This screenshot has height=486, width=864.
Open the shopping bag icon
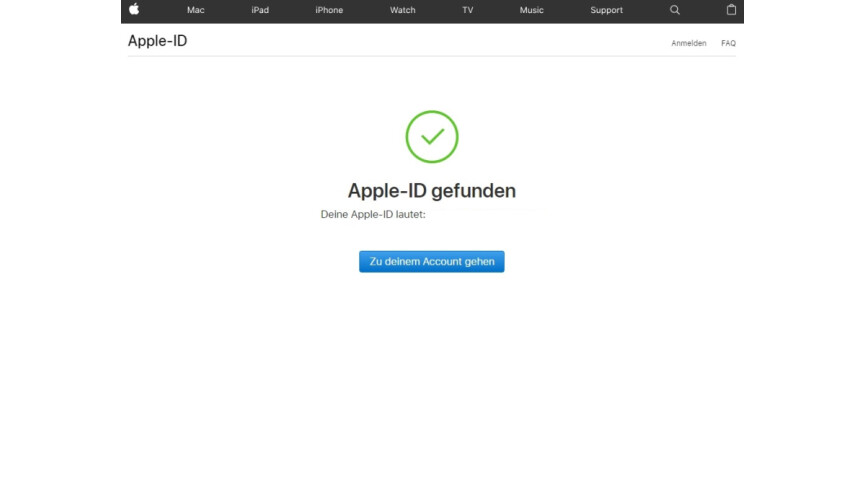tap(731, 9)
